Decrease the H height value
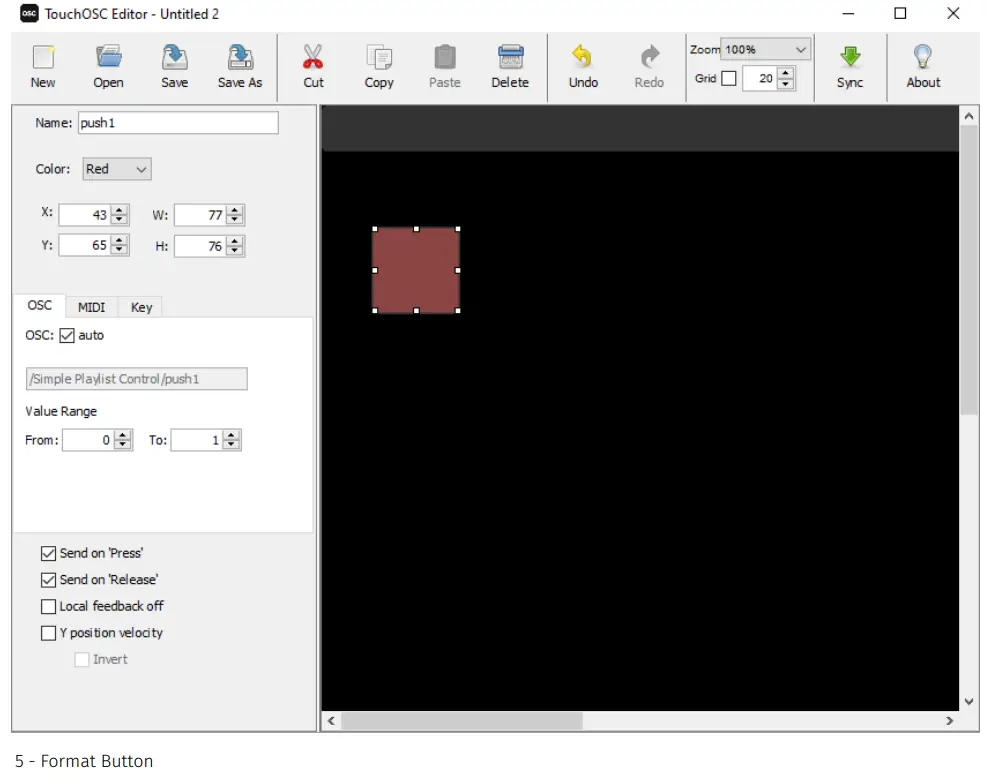This screenshot has height=778, width=987. [235, 250]
